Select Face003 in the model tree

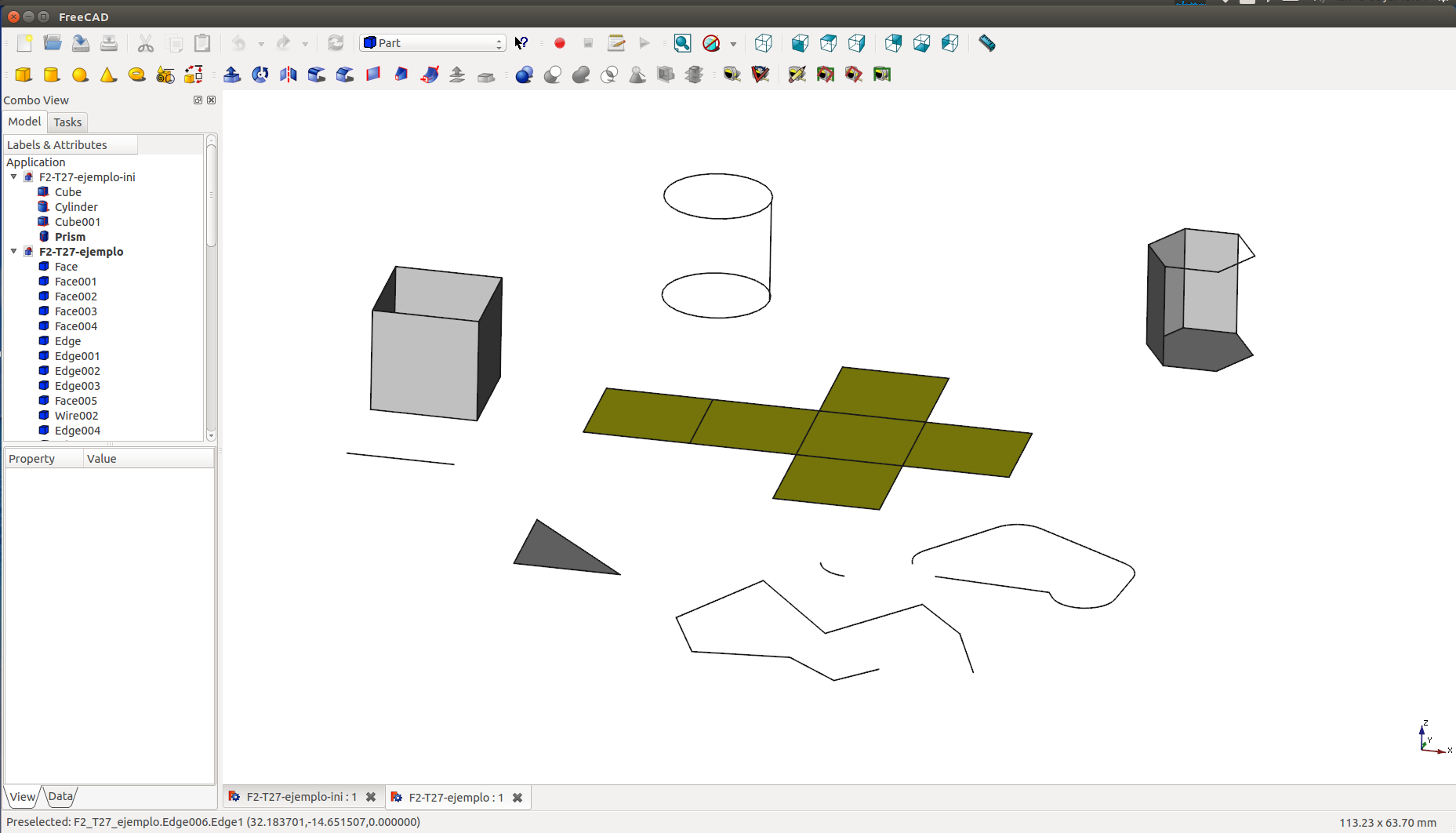(x=76, y=311)
